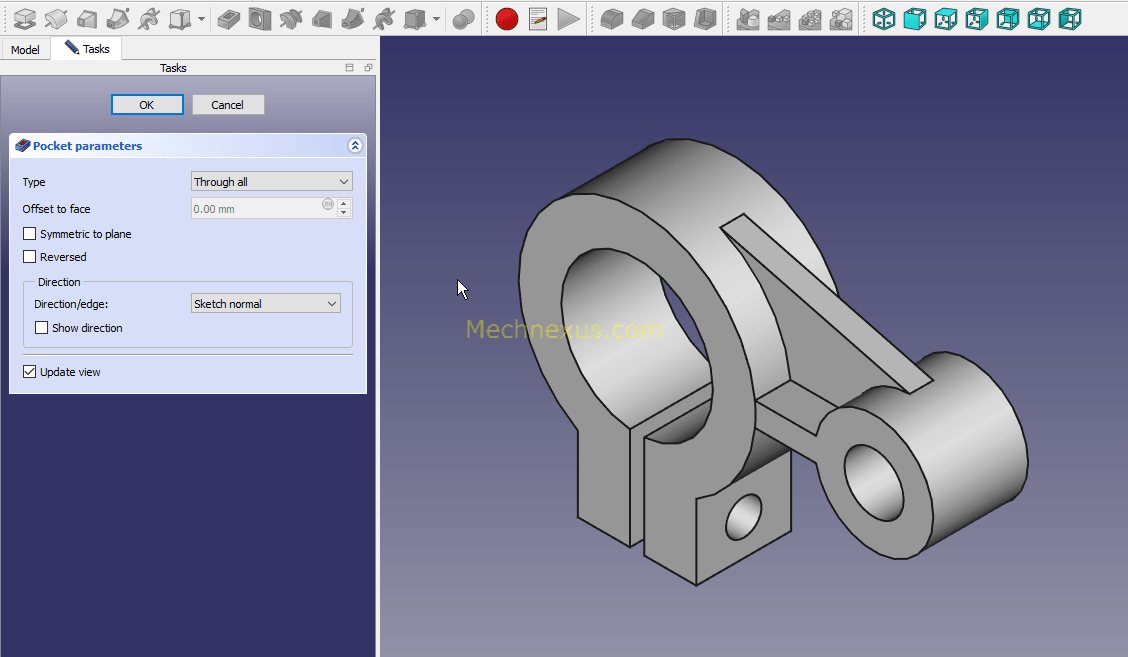Select the Tasks tab
This screenshot has height=657, width=1128.
(87, 49)
